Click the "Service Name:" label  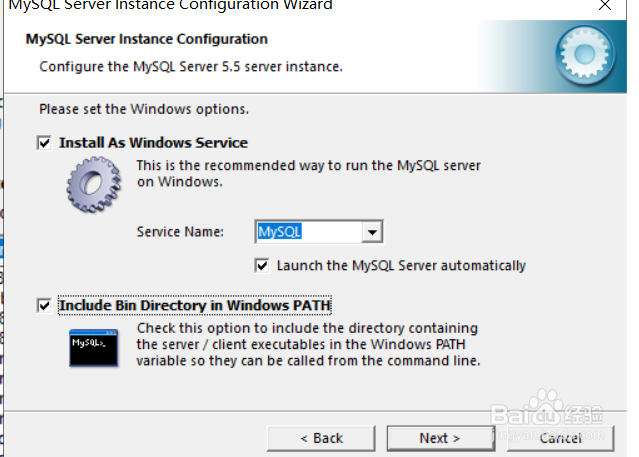pos(180,232)
